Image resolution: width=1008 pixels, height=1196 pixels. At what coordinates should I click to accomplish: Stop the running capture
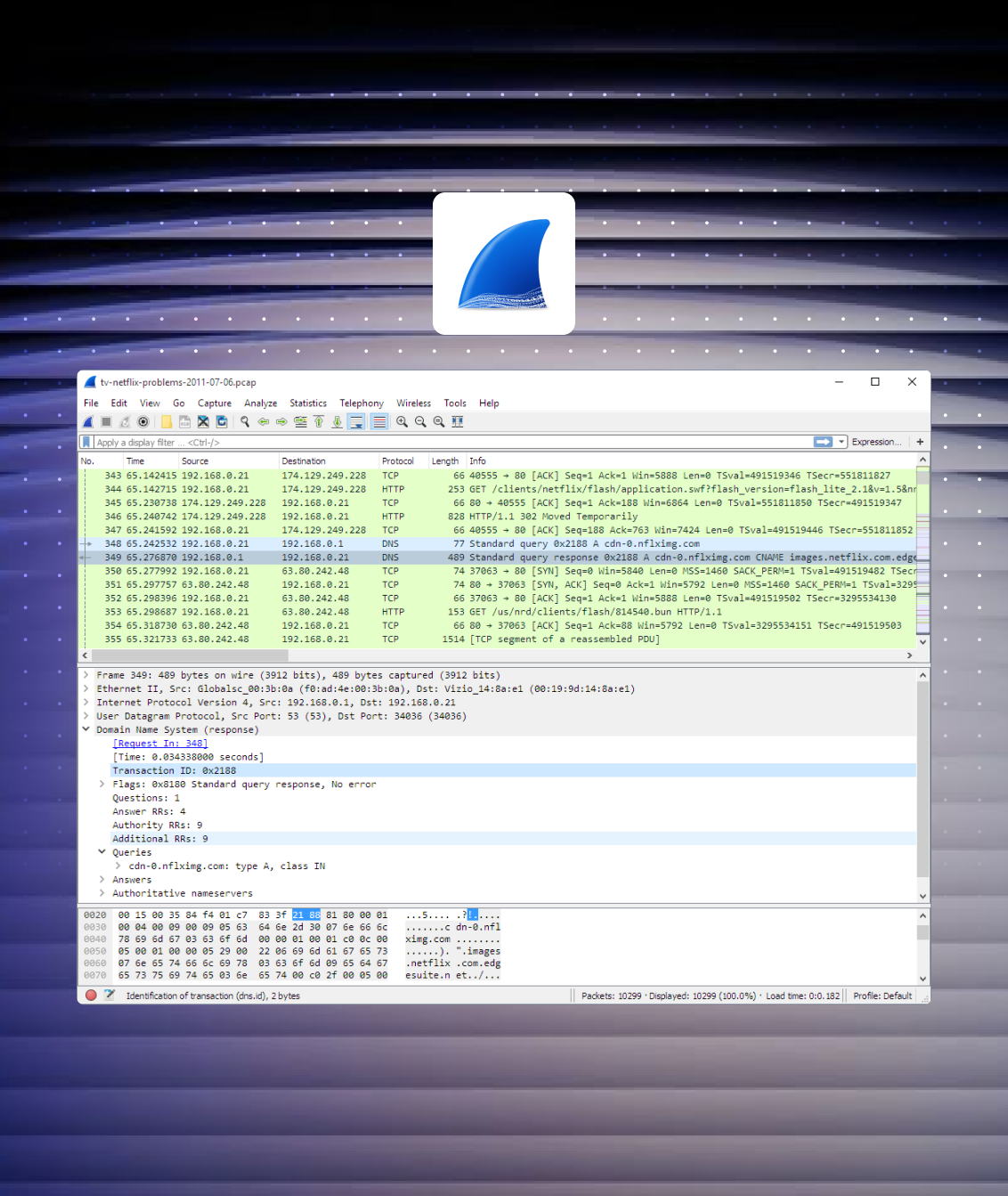(x=106, y=422)
